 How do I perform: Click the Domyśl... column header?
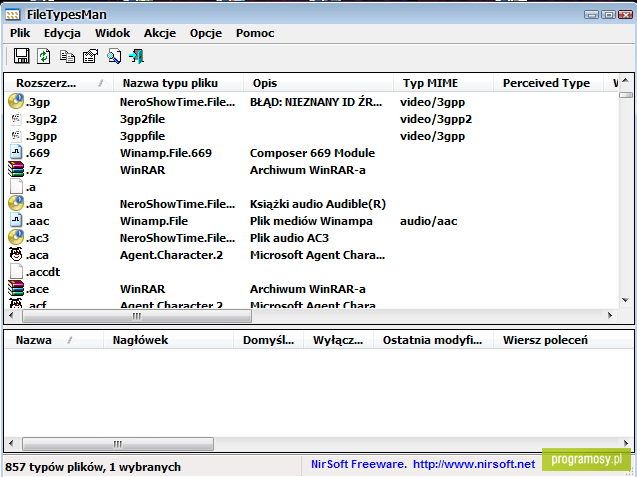[x=268, y=340]
